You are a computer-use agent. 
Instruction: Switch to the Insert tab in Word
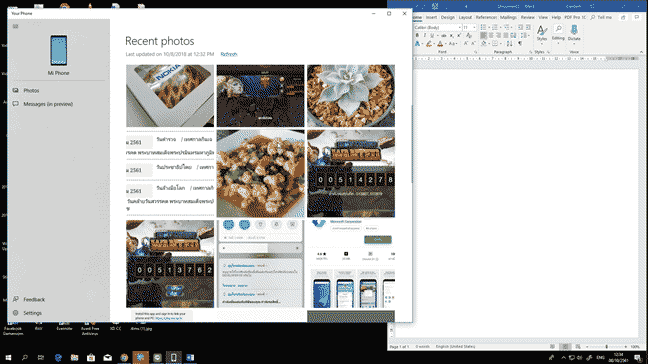(431, 17)
